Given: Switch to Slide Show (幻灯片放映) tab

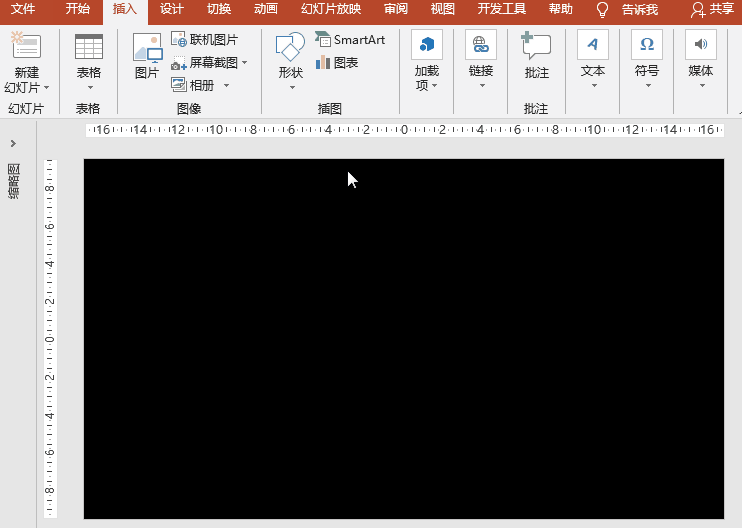Looking at the screenshot, I should pos(331,9).
